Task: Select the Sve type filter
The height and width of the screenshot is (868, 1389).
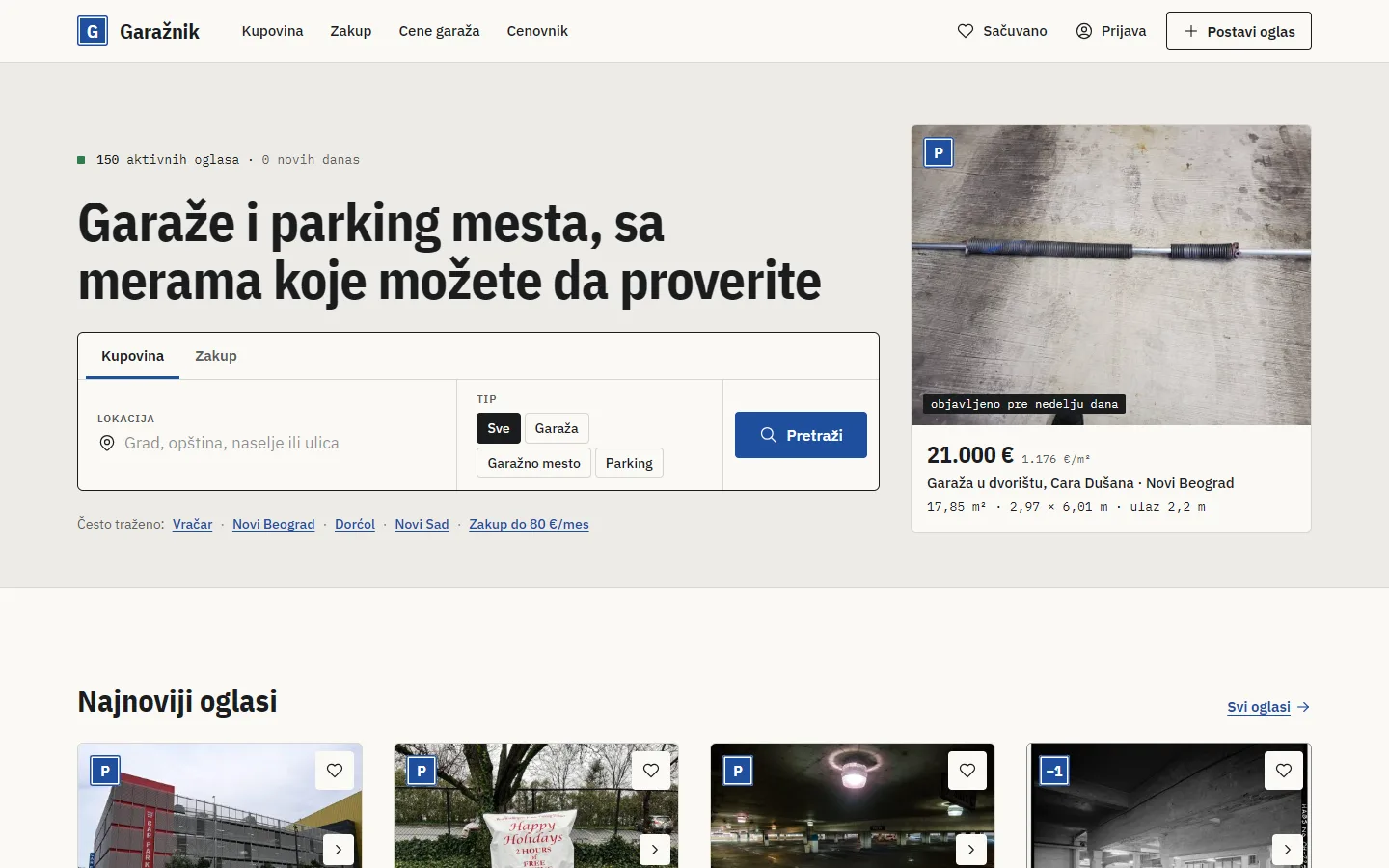Action: tap(499, 428)
